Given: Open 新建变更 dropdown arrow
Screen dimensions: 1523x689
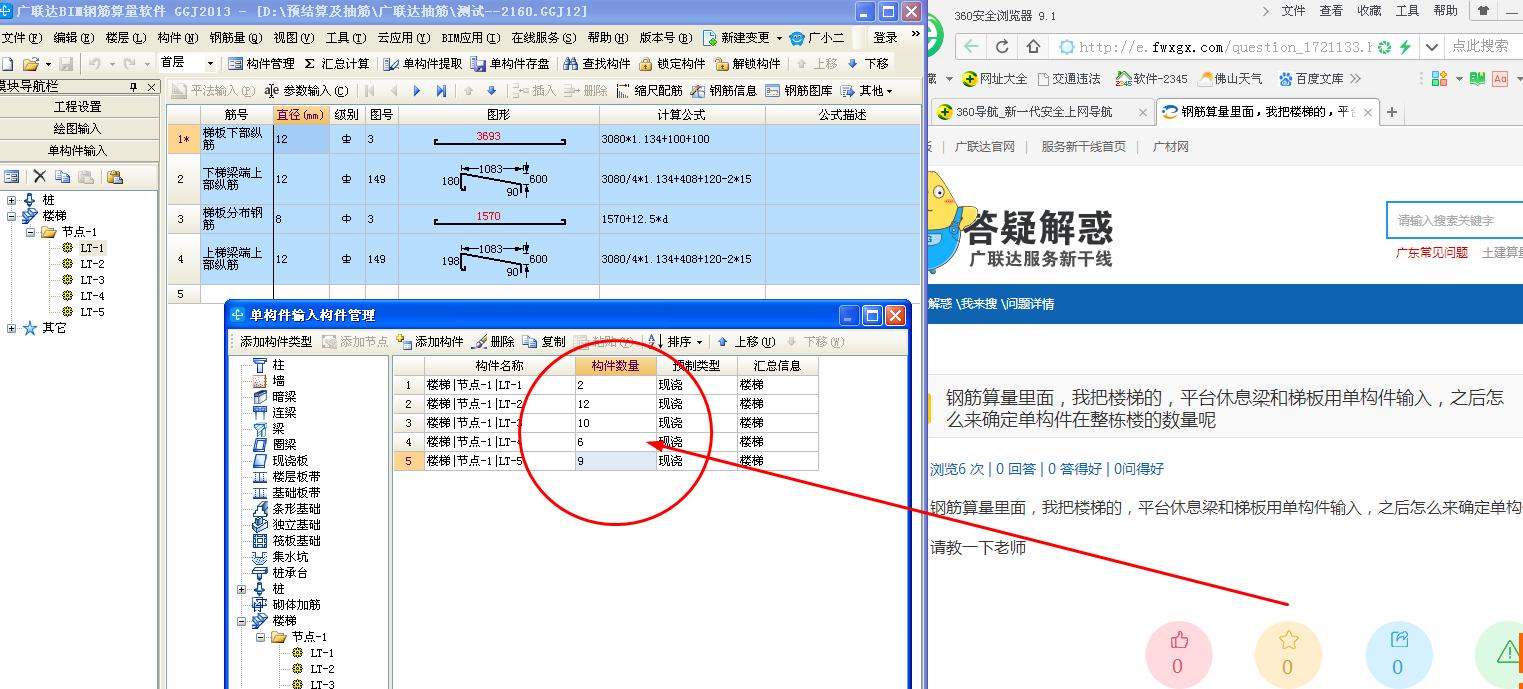Looking at the screenshot, I should coord(779,38).
